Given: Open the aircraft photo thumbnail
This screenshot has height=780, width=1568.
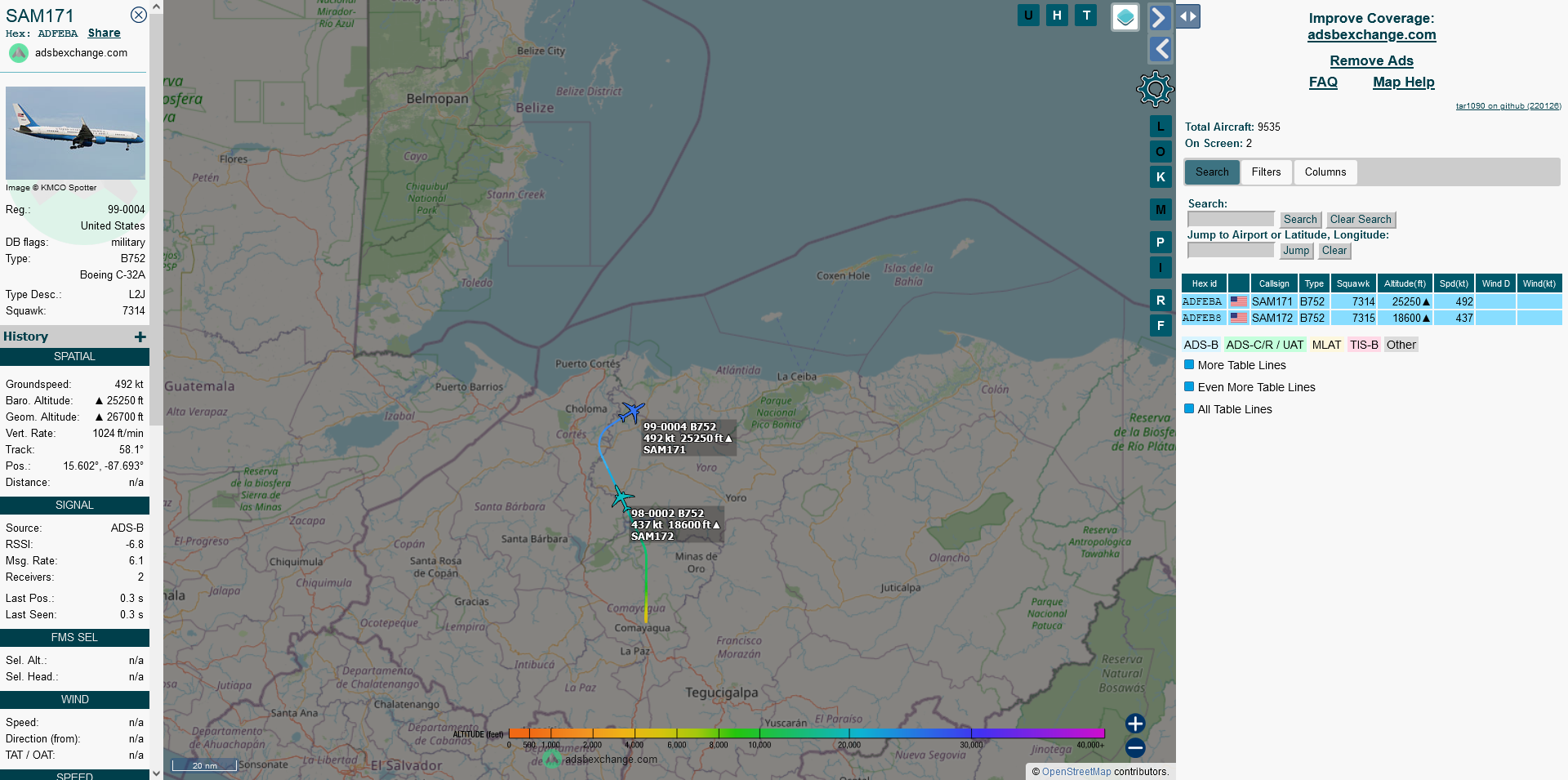Looking at the screenshot, I should (x=75, y=133).
